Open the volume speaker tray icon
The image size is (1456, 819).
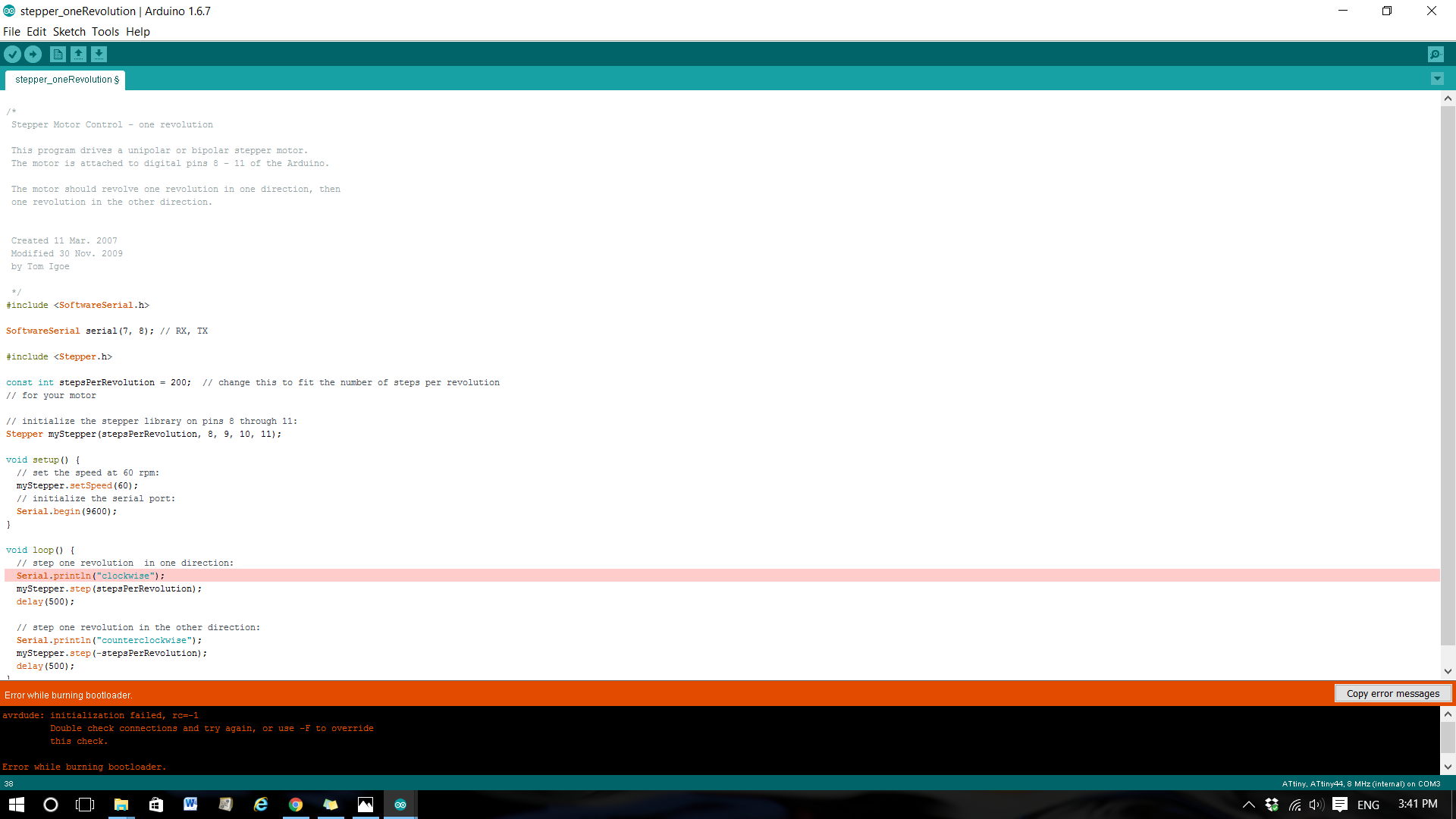pos(1316,805)
